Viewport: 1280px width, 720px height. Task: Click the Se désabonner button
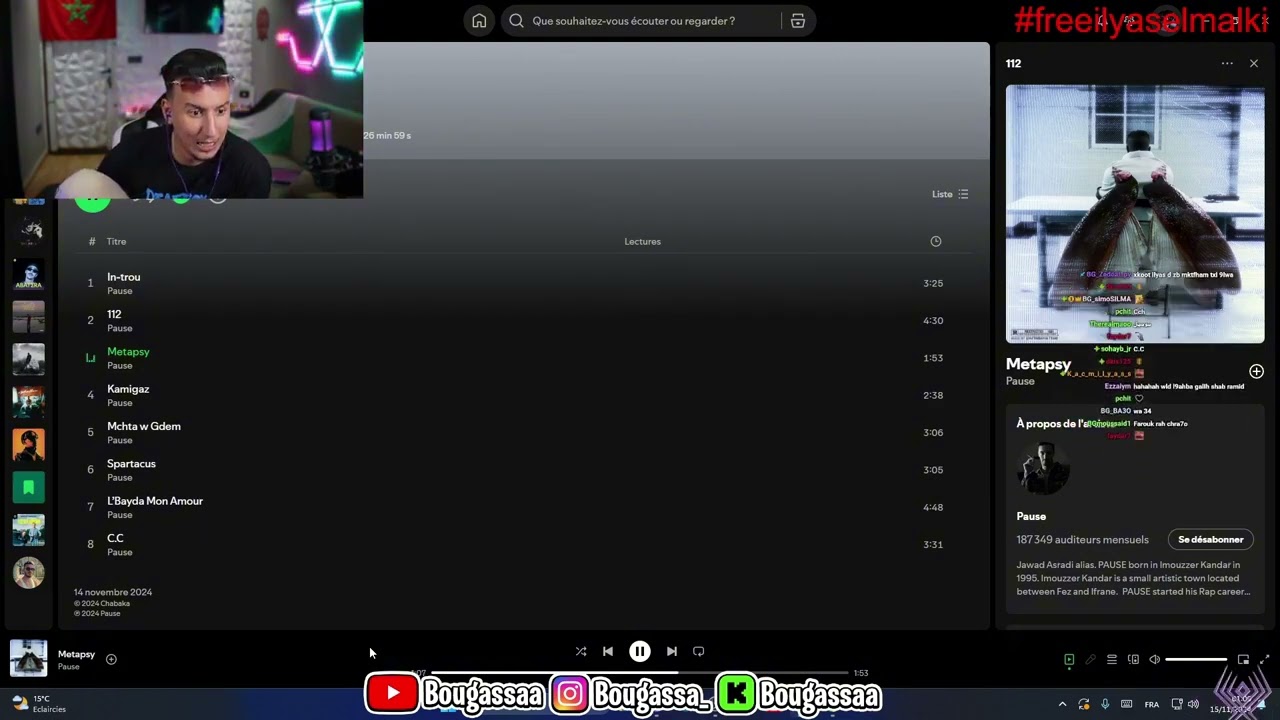click(x=1210, y=540)
